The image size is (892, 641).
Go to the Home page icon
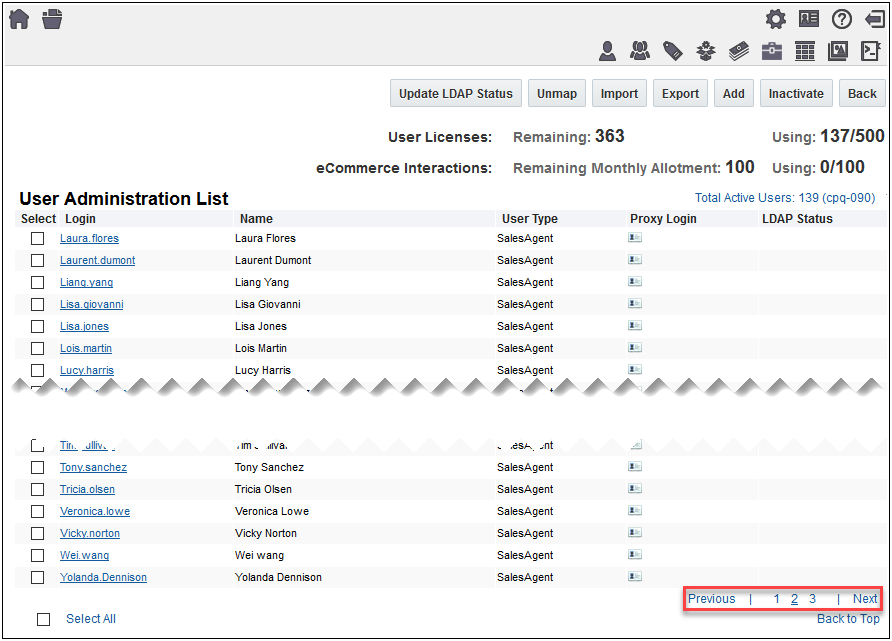(x=19, y=19)
